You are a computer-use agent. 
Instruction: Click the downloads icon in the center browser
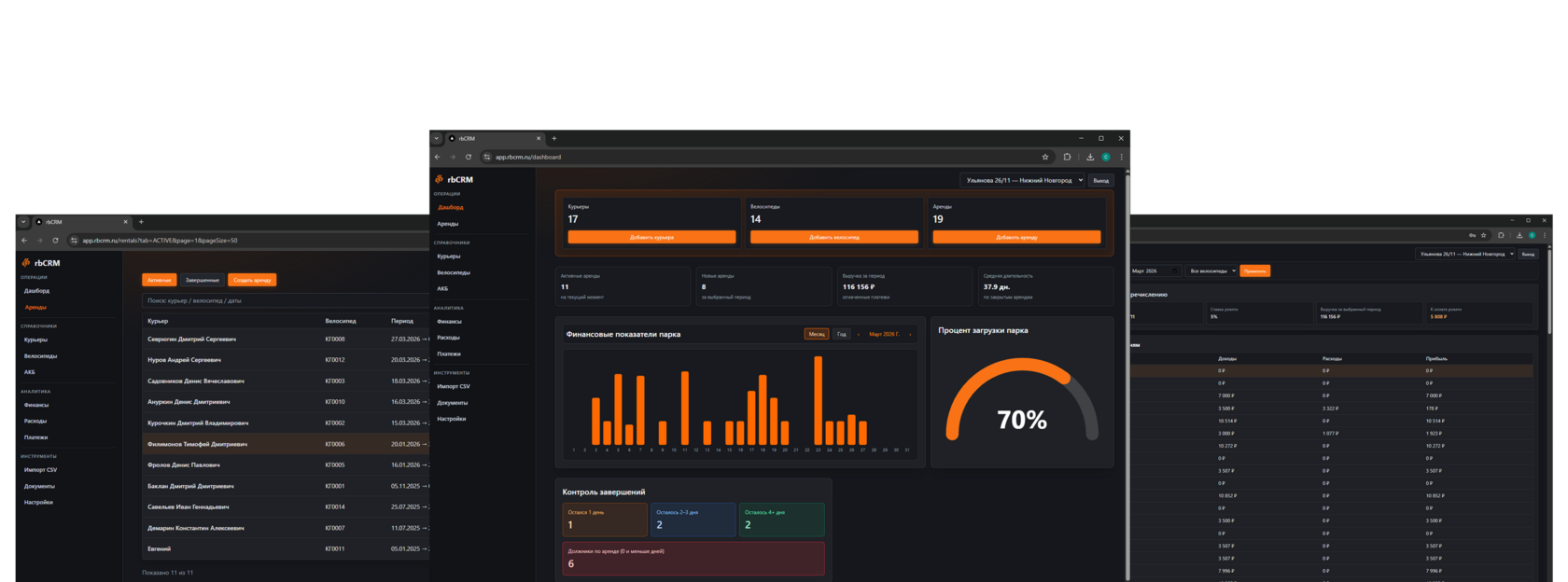coord(1090,157)
